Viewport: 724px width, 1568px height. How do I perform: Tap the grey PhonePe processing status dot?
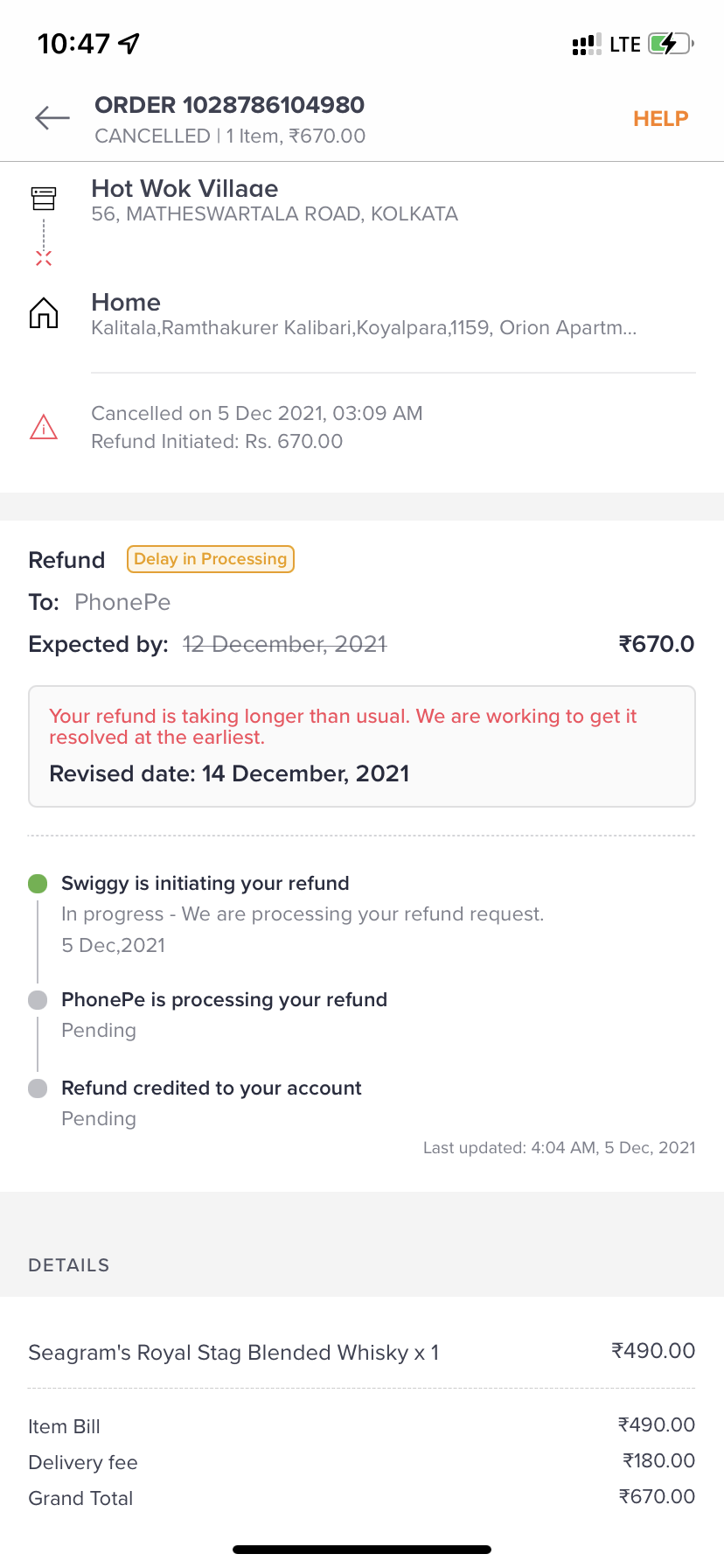38,1000
